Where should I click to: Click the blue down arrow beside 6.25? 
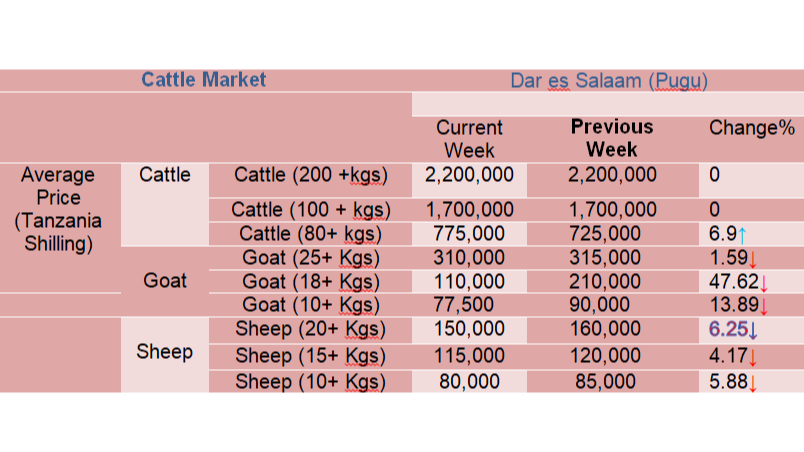click(753, 331)
